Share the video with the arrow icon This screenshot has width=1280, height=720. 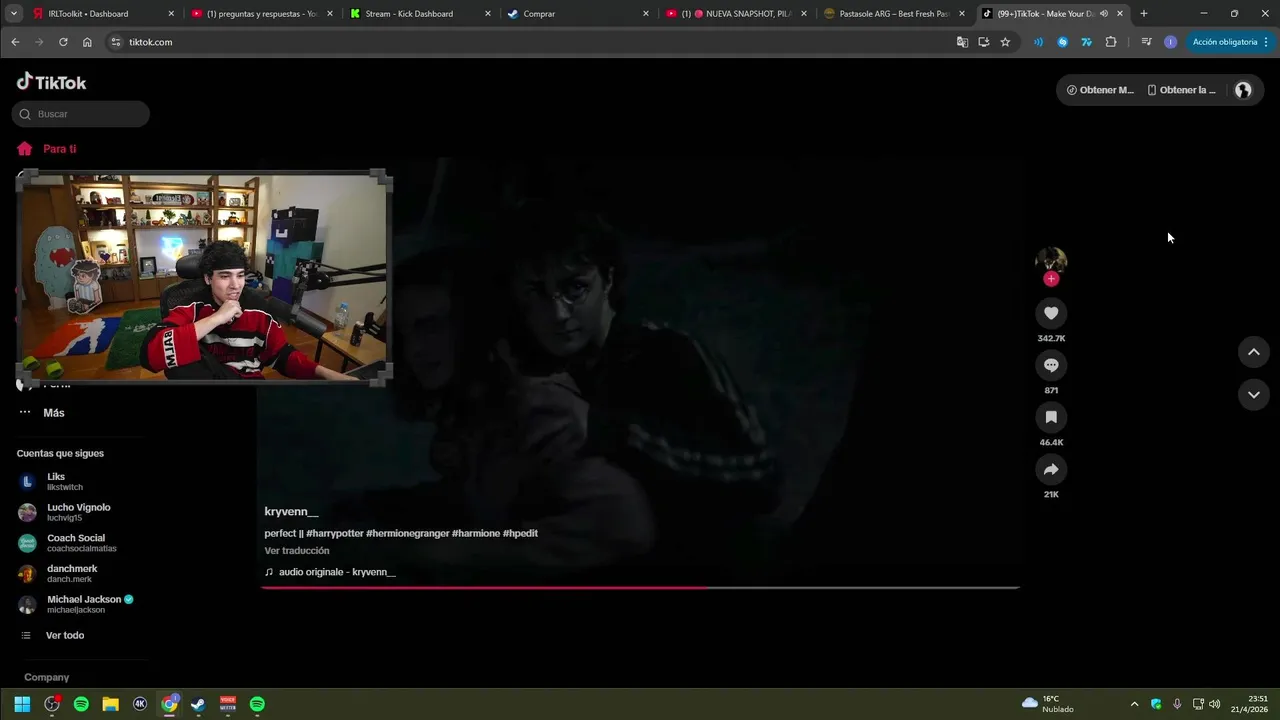(x=1051, y=469)
